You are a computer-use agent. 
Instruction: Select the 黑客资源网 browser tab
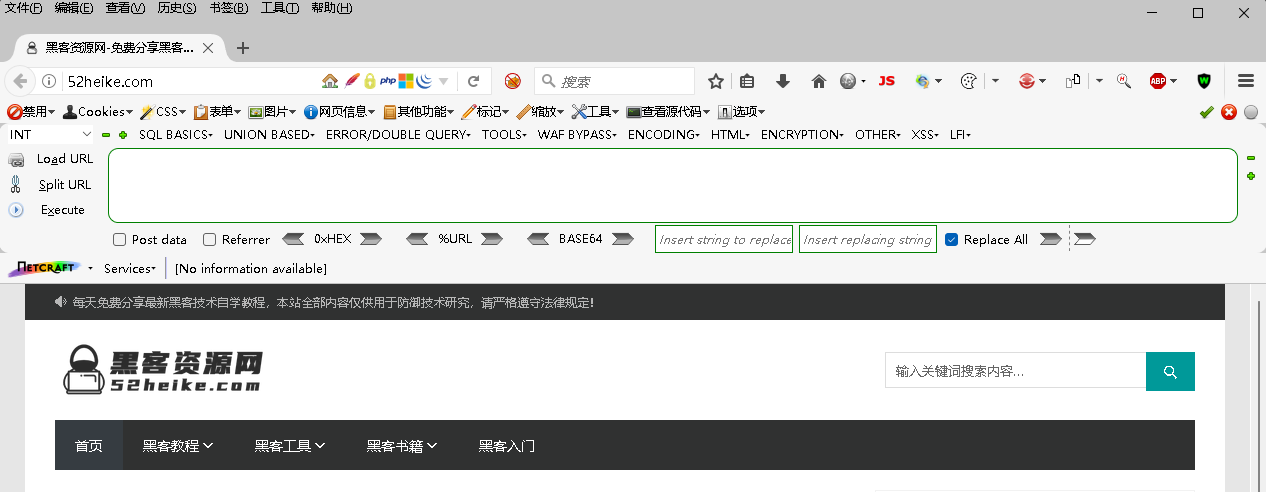[x=119, y=47]
